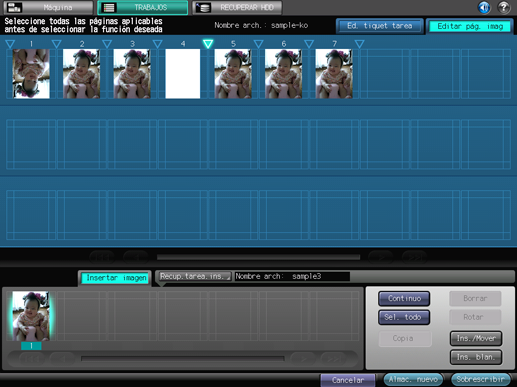Screen dimensions: 517x387
Task: Go to previous page in main view
Action: [136, 257]
